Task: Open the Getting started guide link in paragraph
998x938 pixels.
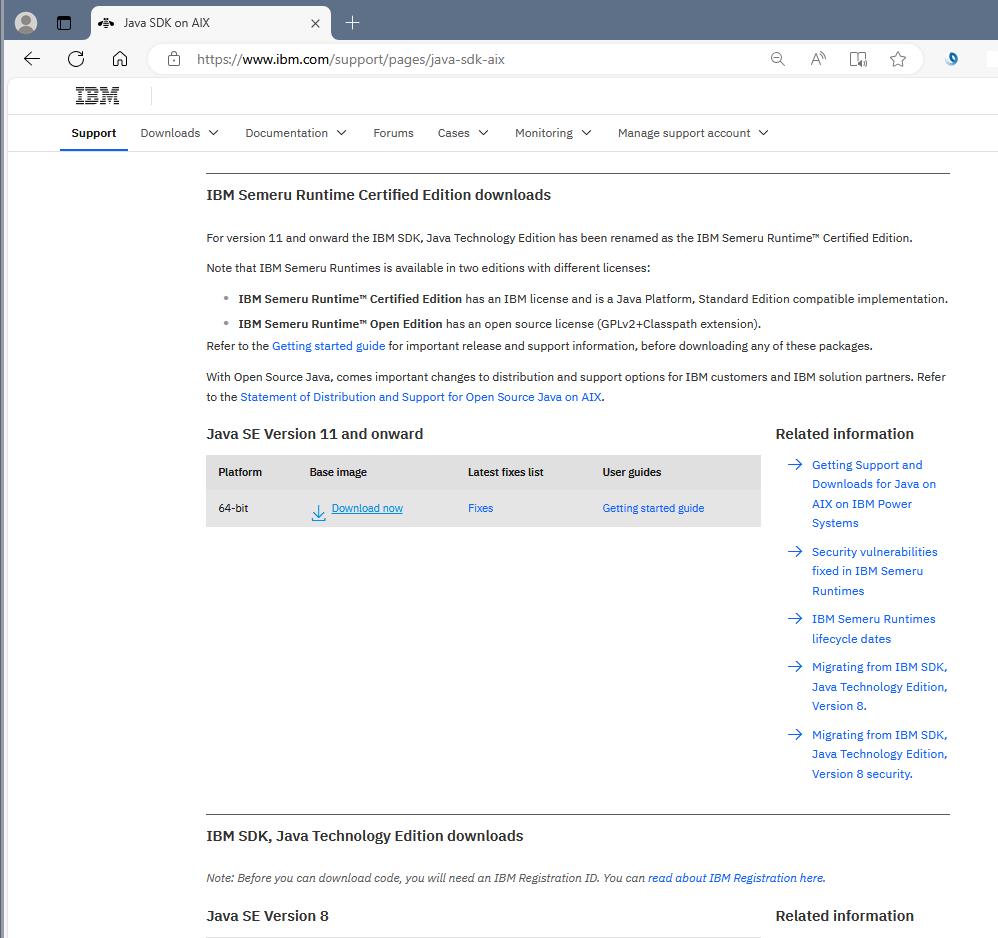Action: (328, 346)
